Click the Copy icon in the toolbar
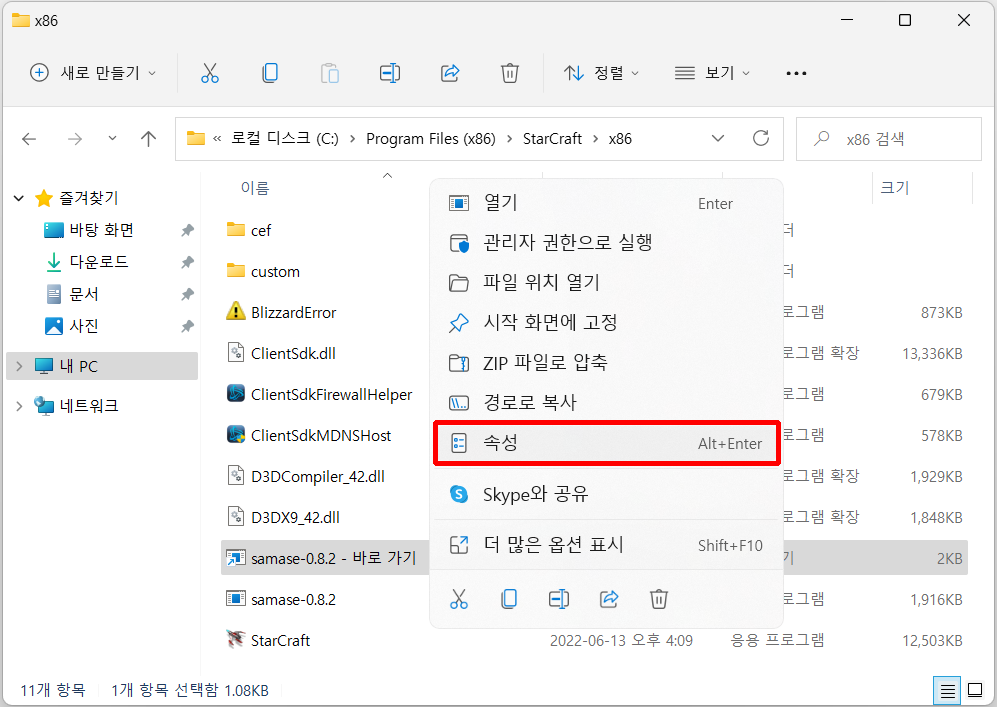 [270, 73]
